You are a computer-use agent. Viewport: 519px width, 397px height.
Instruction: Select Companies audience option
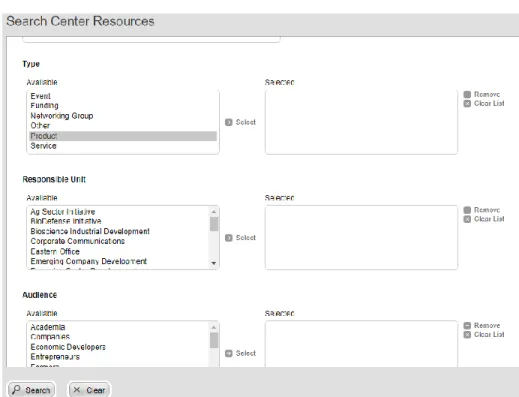tap(119, 337)
